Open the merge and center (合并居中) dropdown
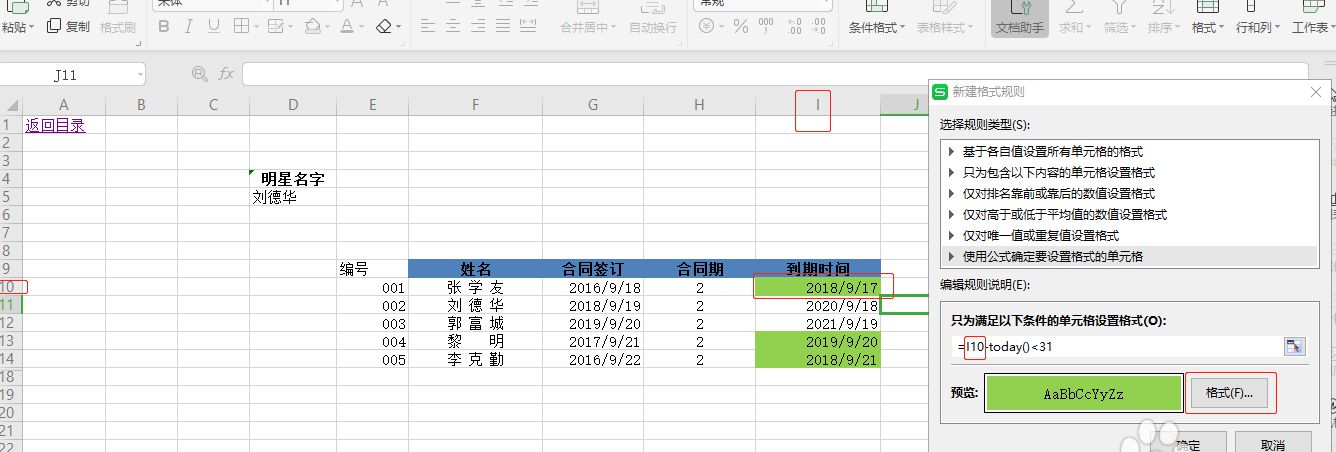Viewport: 1336px width, 452px height. pyautogui.click(x=589, y=28)
